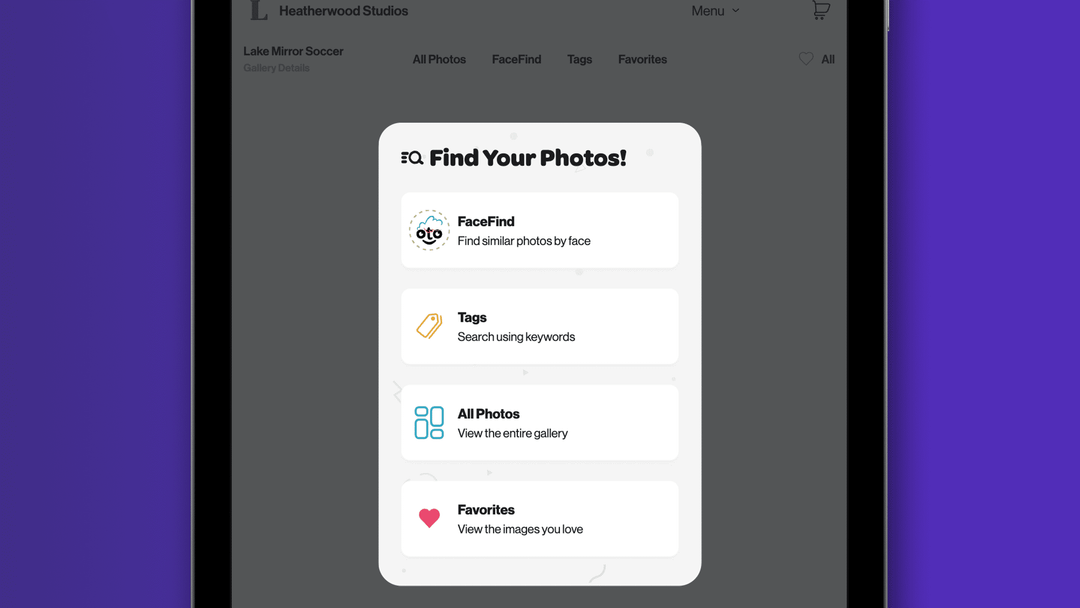Open the Menu dropdown
The height and width of the screenshot is (608, 1080).
tap(707, 10)
